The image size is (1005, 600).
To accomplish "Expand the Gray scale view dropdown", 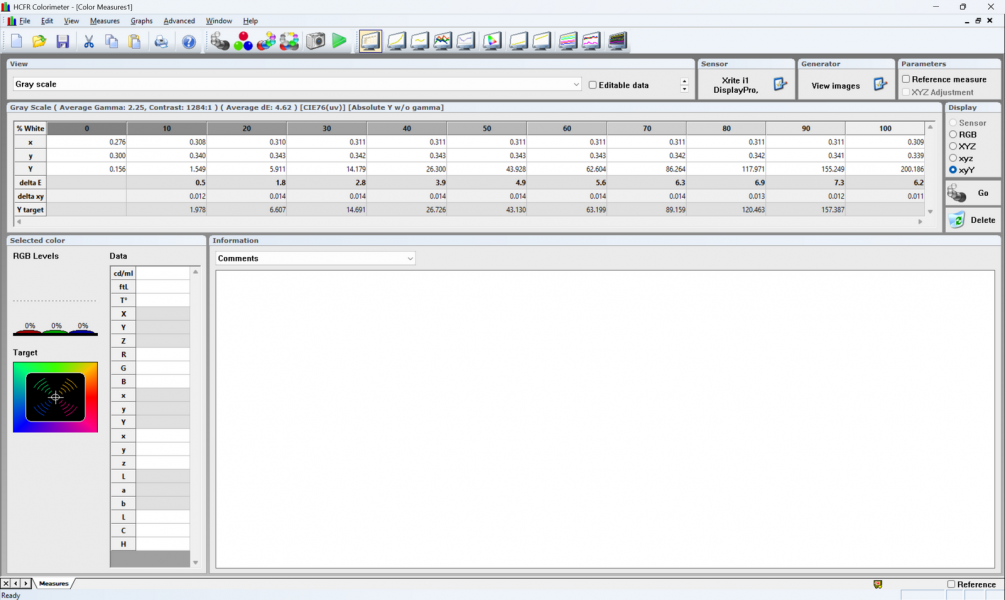I will point(576,85).
